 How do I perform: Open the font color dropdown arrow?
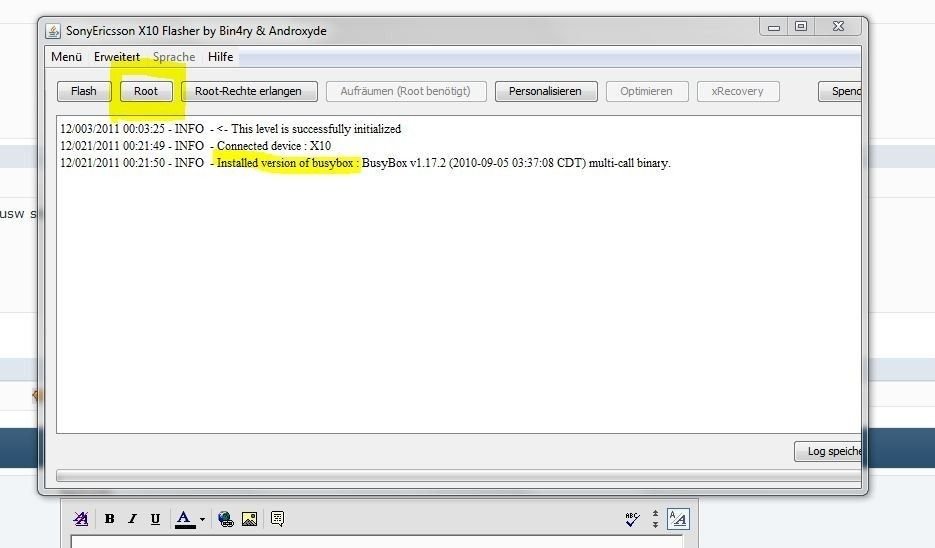coord(203,519)
